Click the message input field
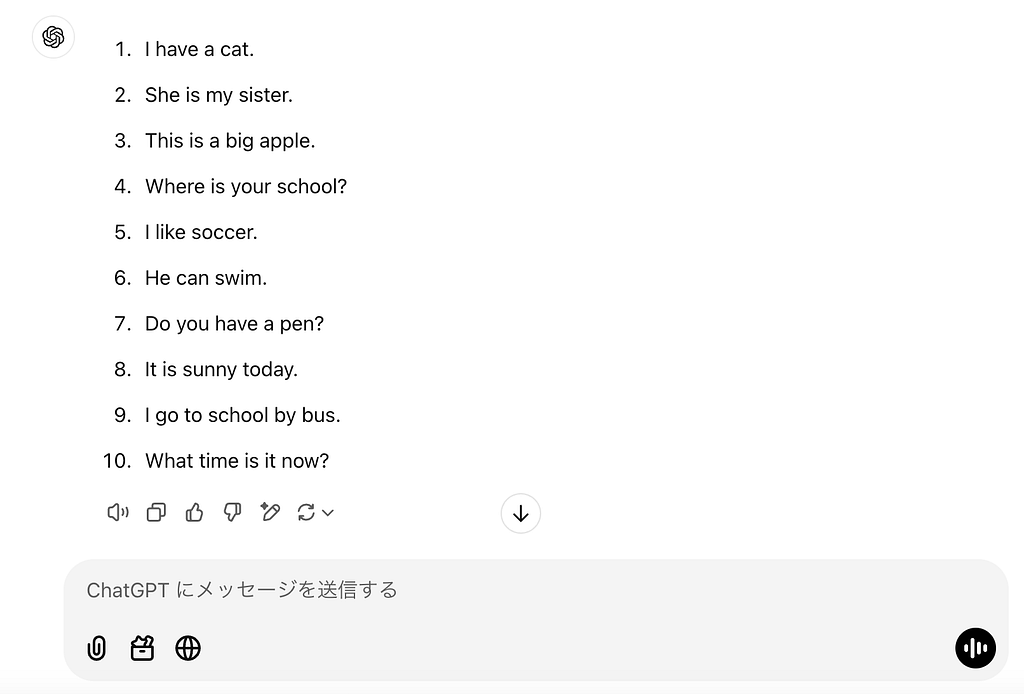The width and height of the screenshot is (1024, 694). 400,590
